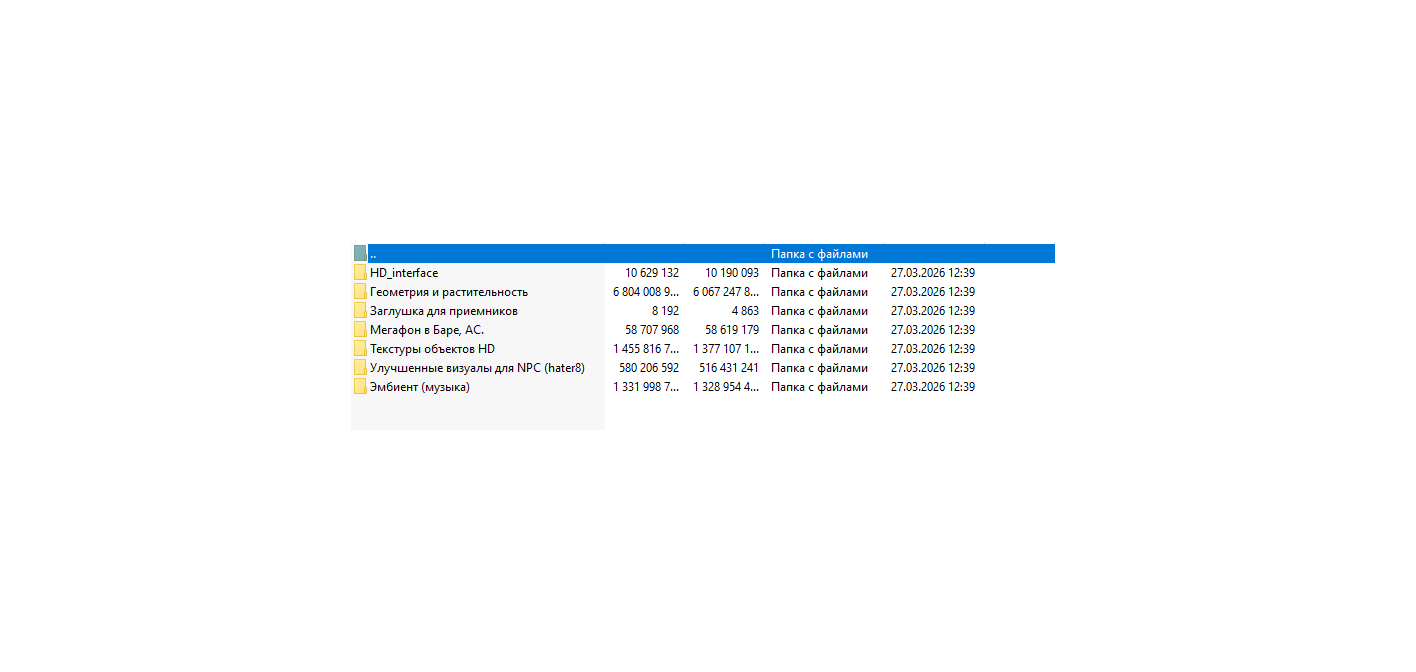The width and height of the screenshot is (1416, 672).
Task: Click date 27.03.2026 12:39 in Эмбиент (музыка) row
Action: coord(933,387)
